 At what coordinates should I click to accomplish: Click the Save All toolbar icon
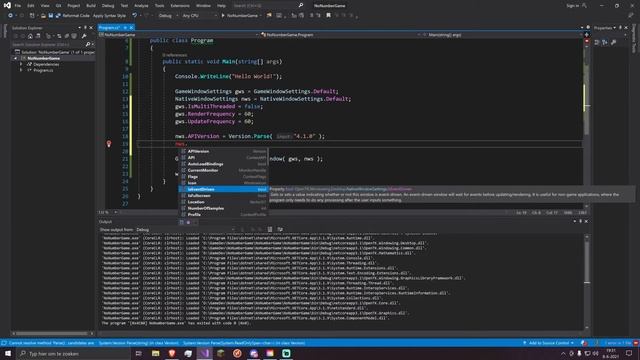[x=58, y=16]
